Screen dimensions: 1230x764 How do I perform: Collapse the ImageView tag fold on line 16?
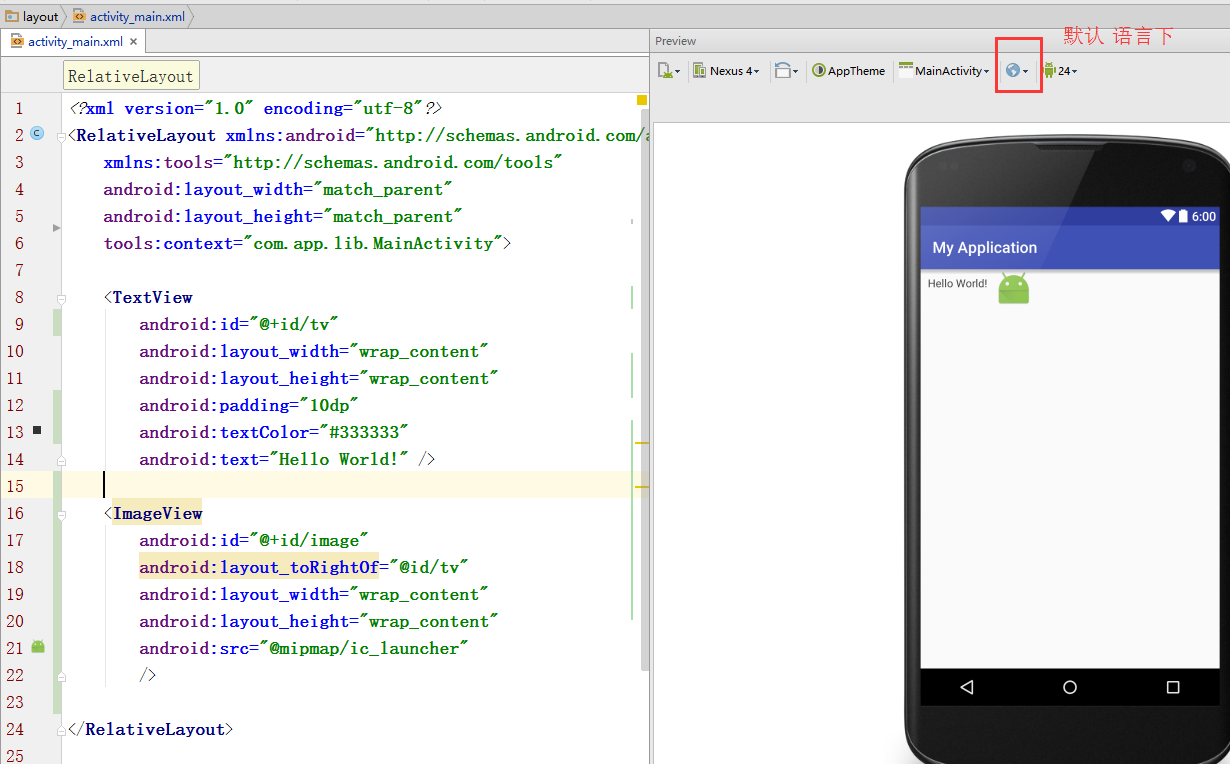(62, 514)
